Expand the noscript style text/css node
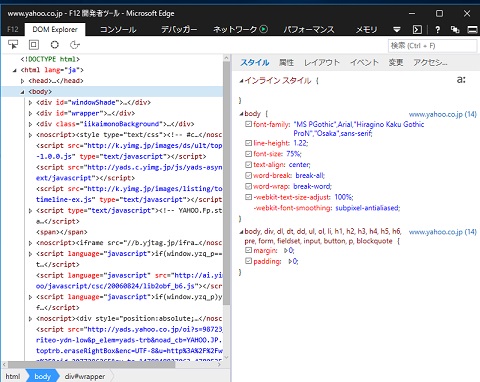The width and height of the screenshot is (480, 382). pyautogui.click(x=30, y=135)
